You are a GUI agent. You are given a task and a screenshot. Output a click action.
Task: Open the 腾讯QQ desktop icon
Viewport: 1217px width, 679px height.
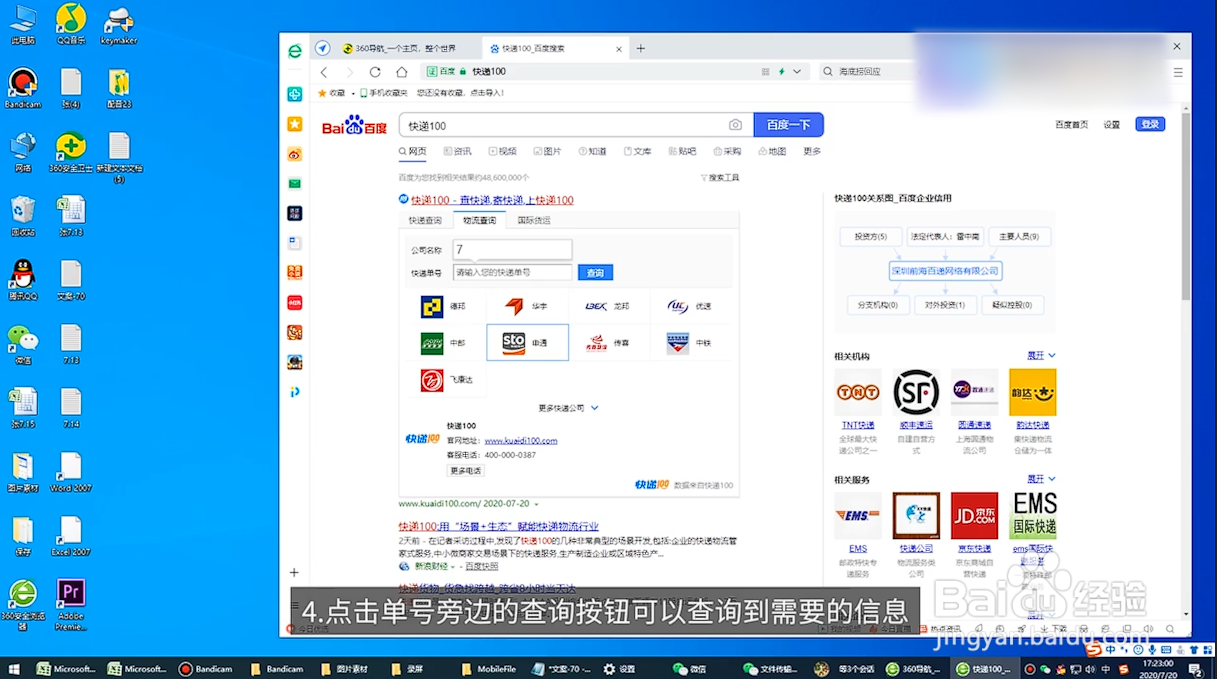click(x=22, y=280)
